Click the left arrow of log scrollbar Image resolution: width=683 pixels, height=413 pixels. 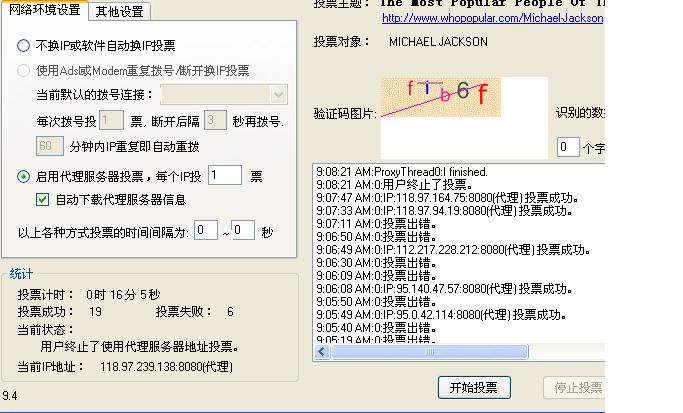point(322,352)
